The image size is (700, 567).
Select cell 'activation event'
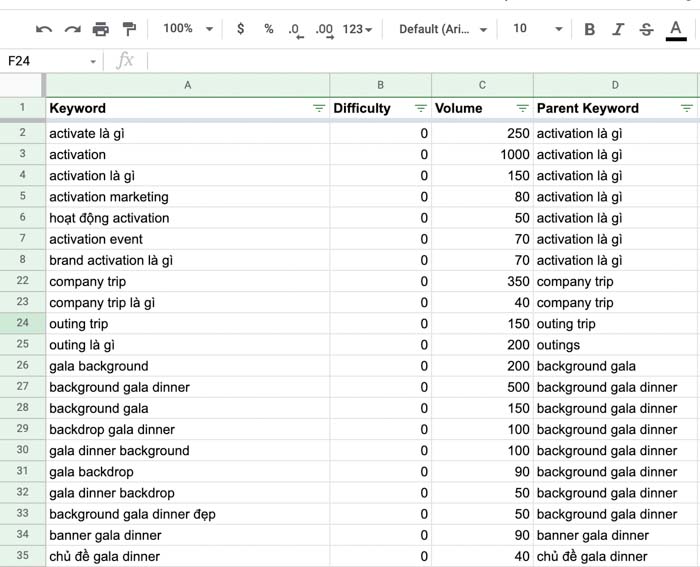(x=188, y=239)
